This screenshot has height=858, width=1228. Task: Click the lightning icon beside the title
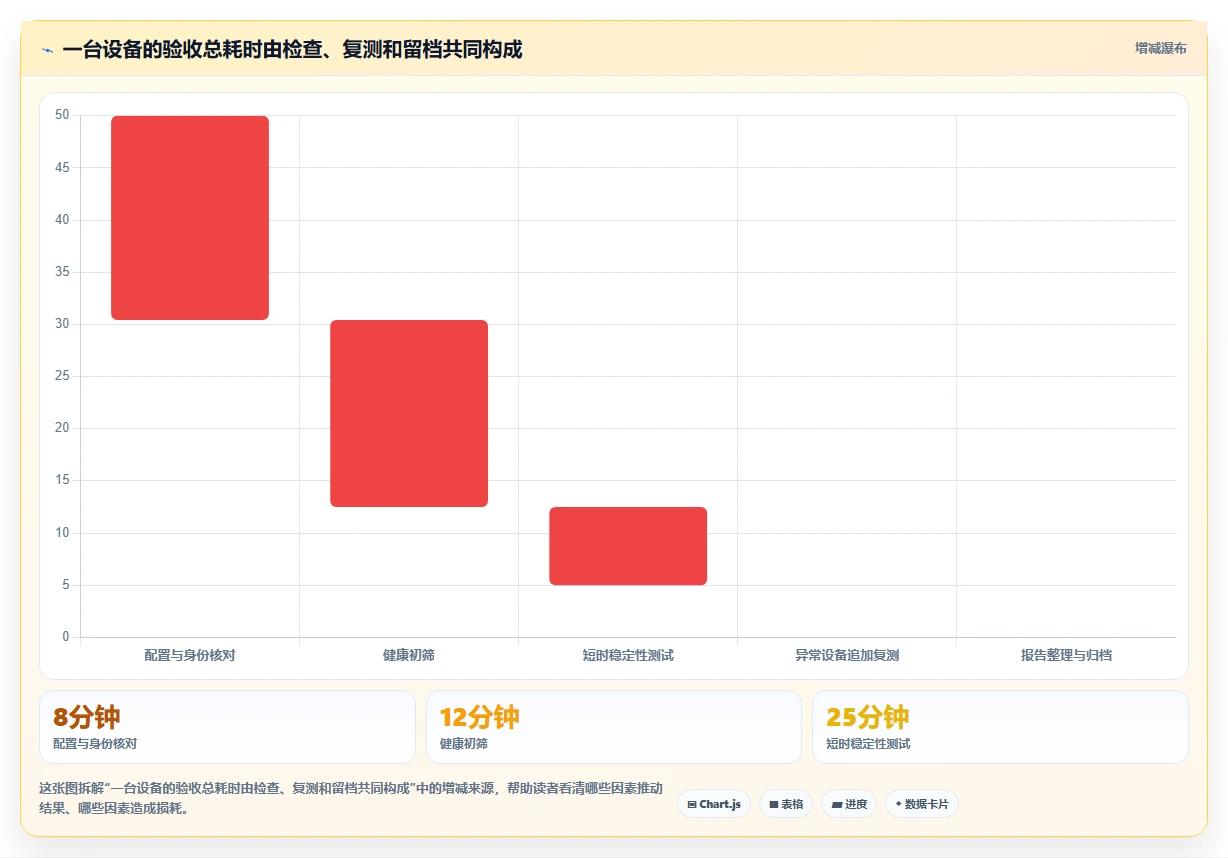click(x=47, y=50)
